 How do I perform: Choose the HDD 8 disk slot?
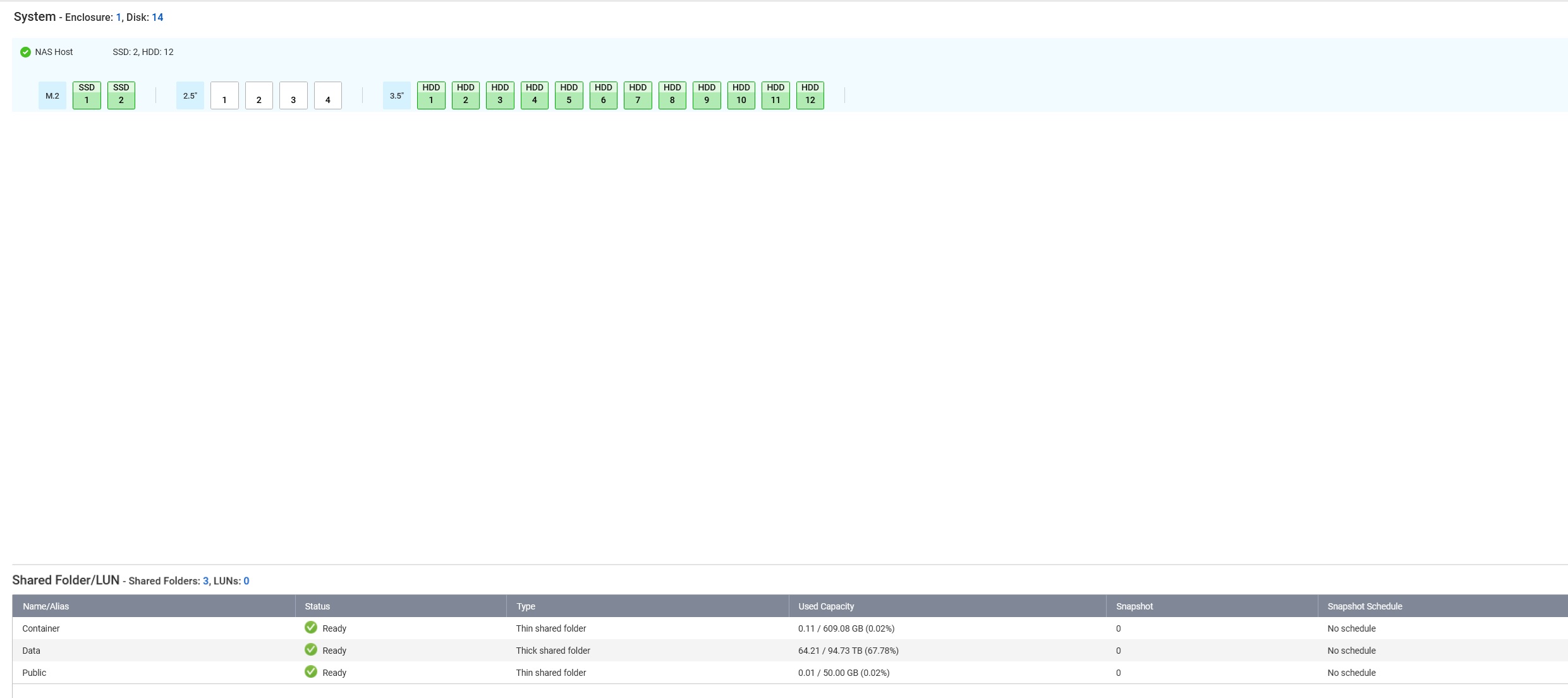point(672,95)
